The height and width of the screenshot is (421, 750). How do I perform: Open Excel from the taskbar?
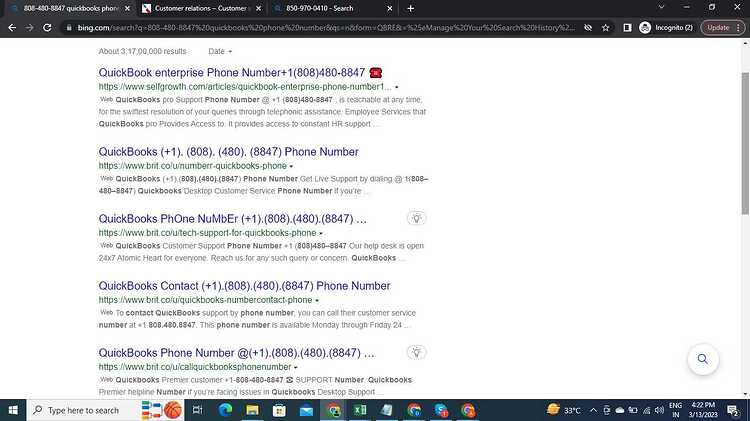pos(360,410)
